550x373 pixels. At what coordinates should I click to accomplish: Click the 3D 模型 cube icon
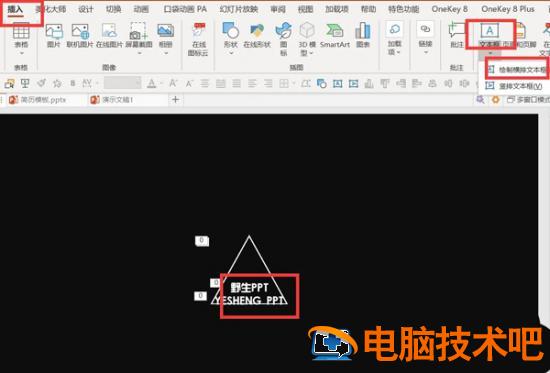tap(307, 31)
